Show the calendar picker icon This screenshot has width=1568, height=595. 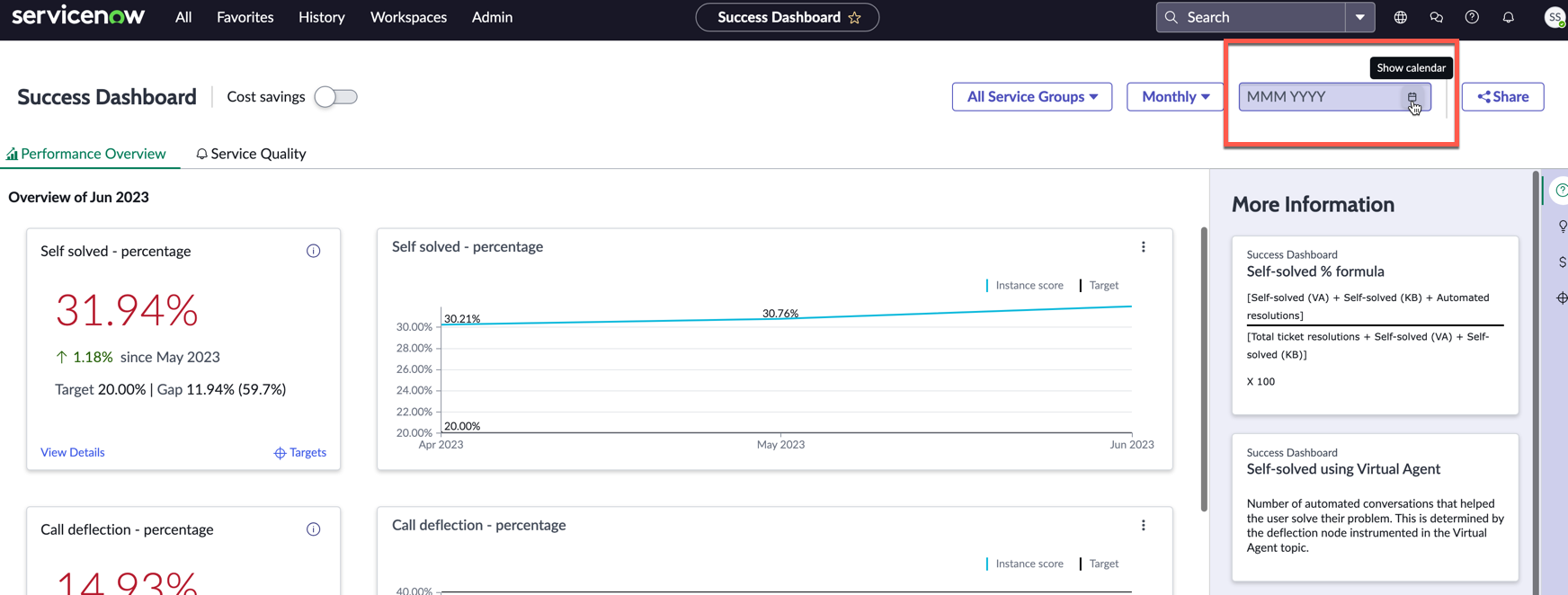1412,97
